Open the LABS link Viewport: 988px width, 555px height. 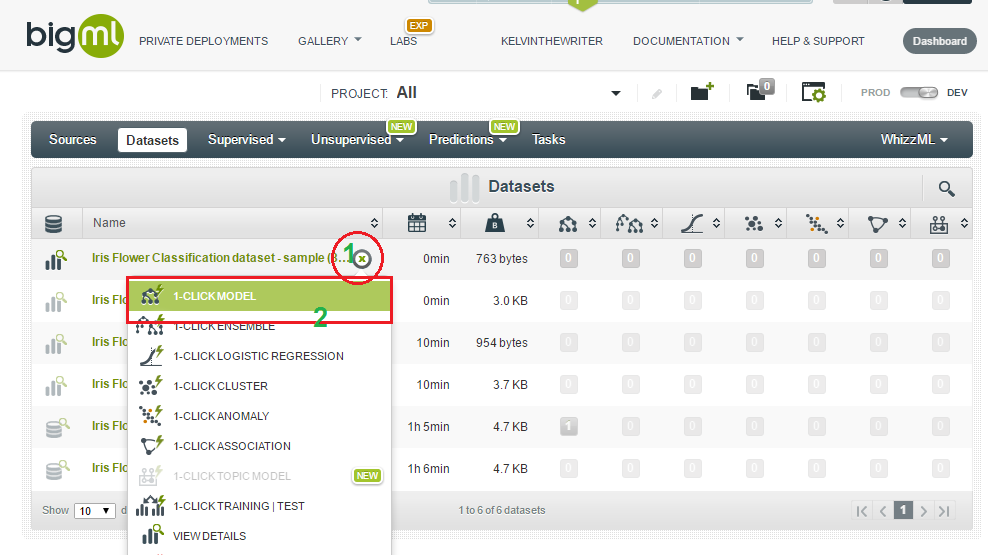click(403, 41)
